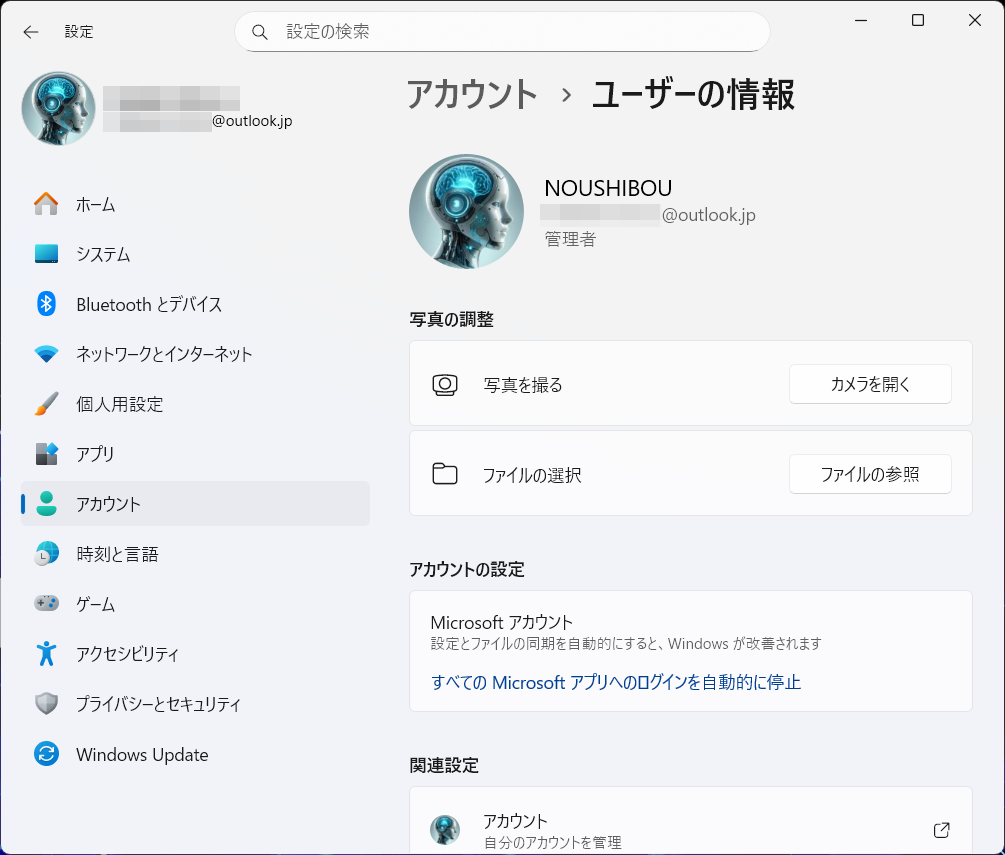
Task: Click すべての Microsoft アプリへのログインを自動的に停止 link
Action: pyautogui.click(x=616, y=682)
